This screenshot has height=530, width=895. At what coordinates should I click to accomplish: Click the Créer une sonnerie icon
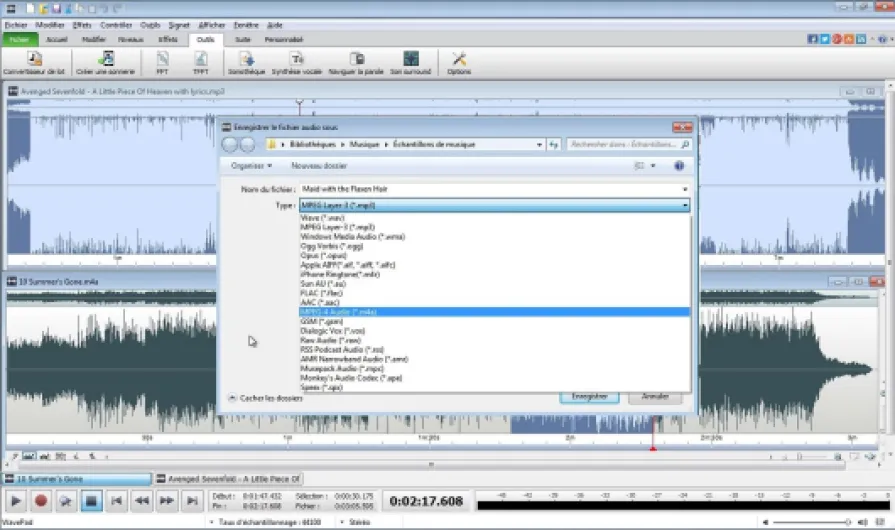(x=106, y=60)
